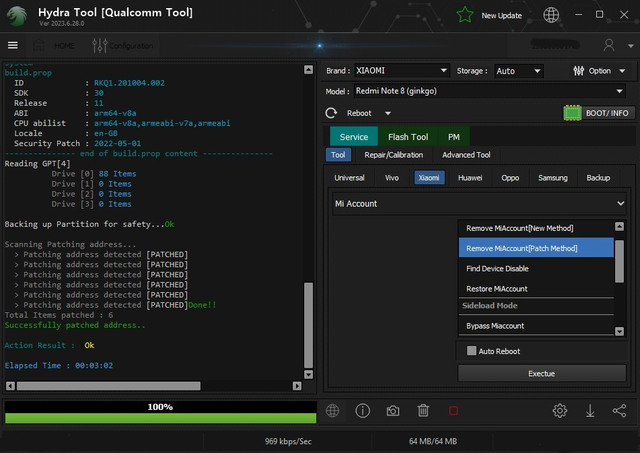
Task: Click operation list scroll down arrow
Action: tap(619, 331)
